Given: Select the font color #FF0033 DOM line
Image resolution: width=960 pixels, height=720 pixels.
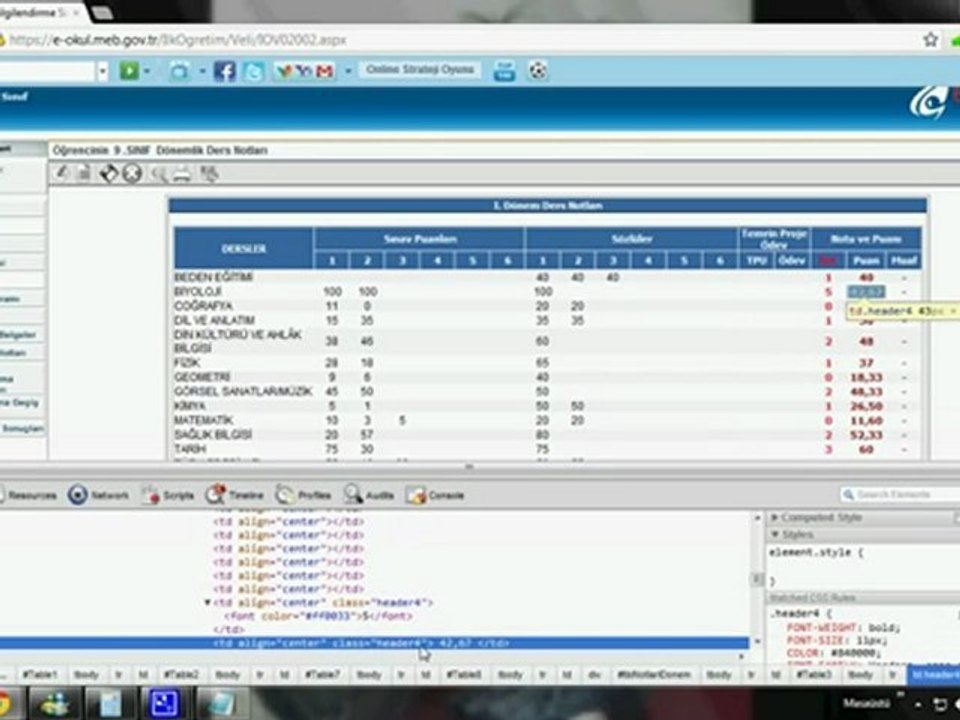Looking at the screenshot, I should click(318, 616).
